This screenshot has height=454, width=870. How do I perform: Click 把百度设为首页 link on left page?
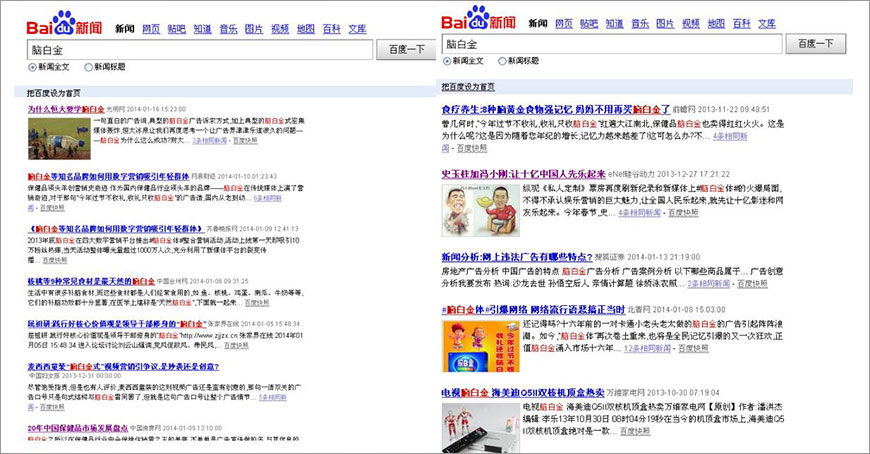tap(54, 92)
